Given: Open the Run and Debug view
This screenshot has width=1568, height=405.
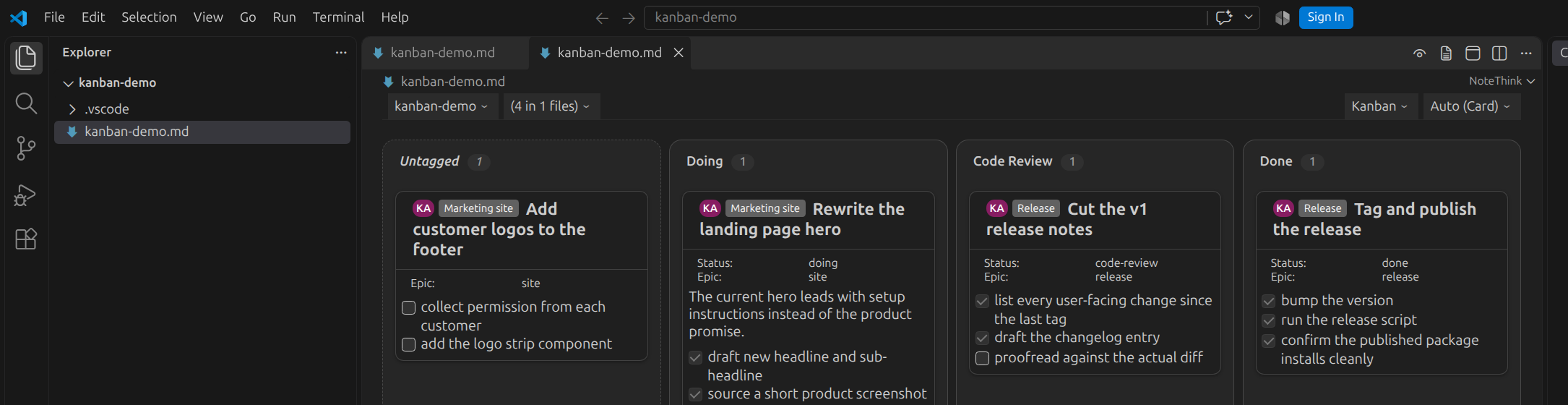Looking at the screenshot, I should tap(26, 195).
